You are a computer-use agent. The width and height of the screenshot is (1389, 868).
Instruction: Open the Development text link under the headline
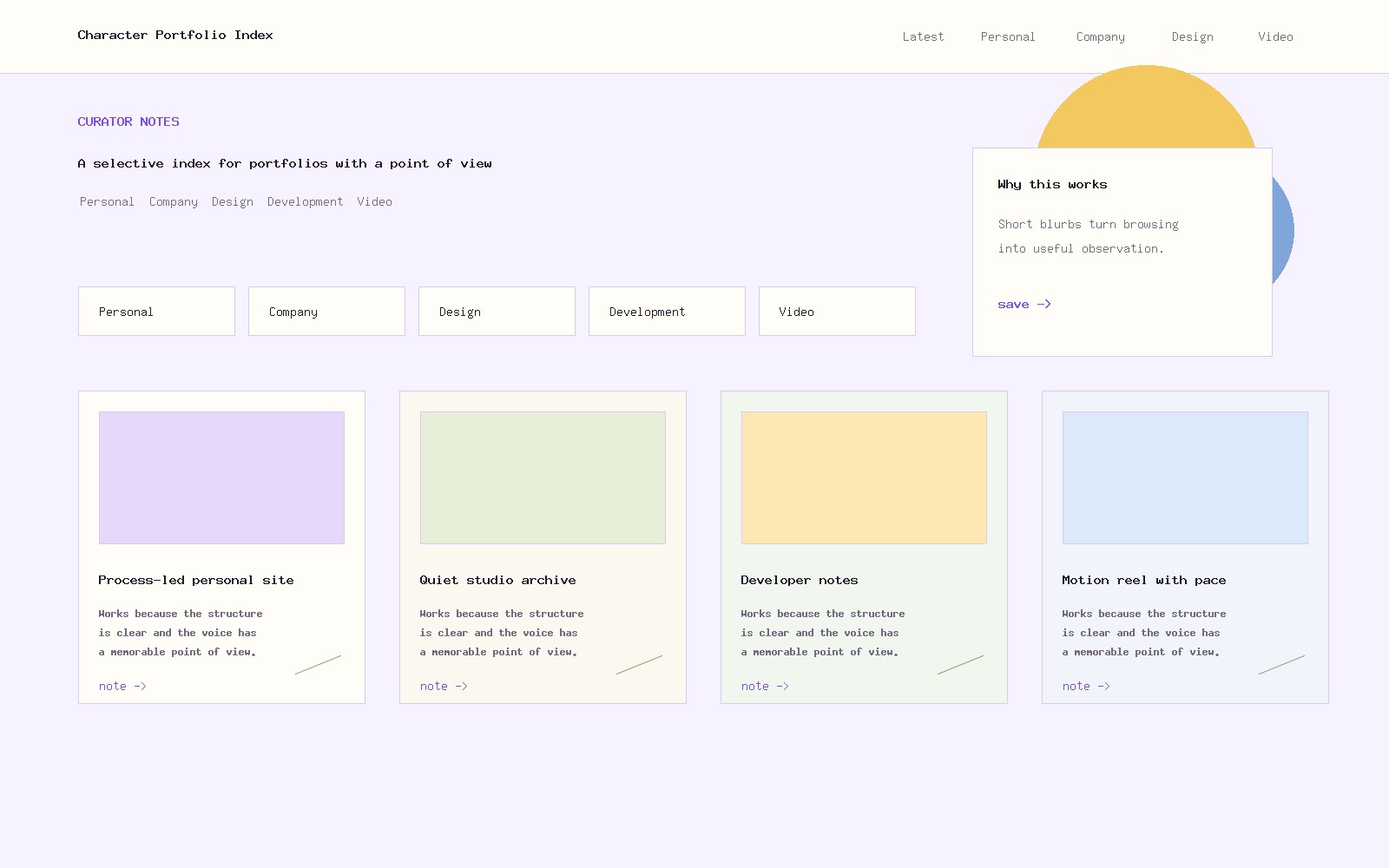[305, 201]
